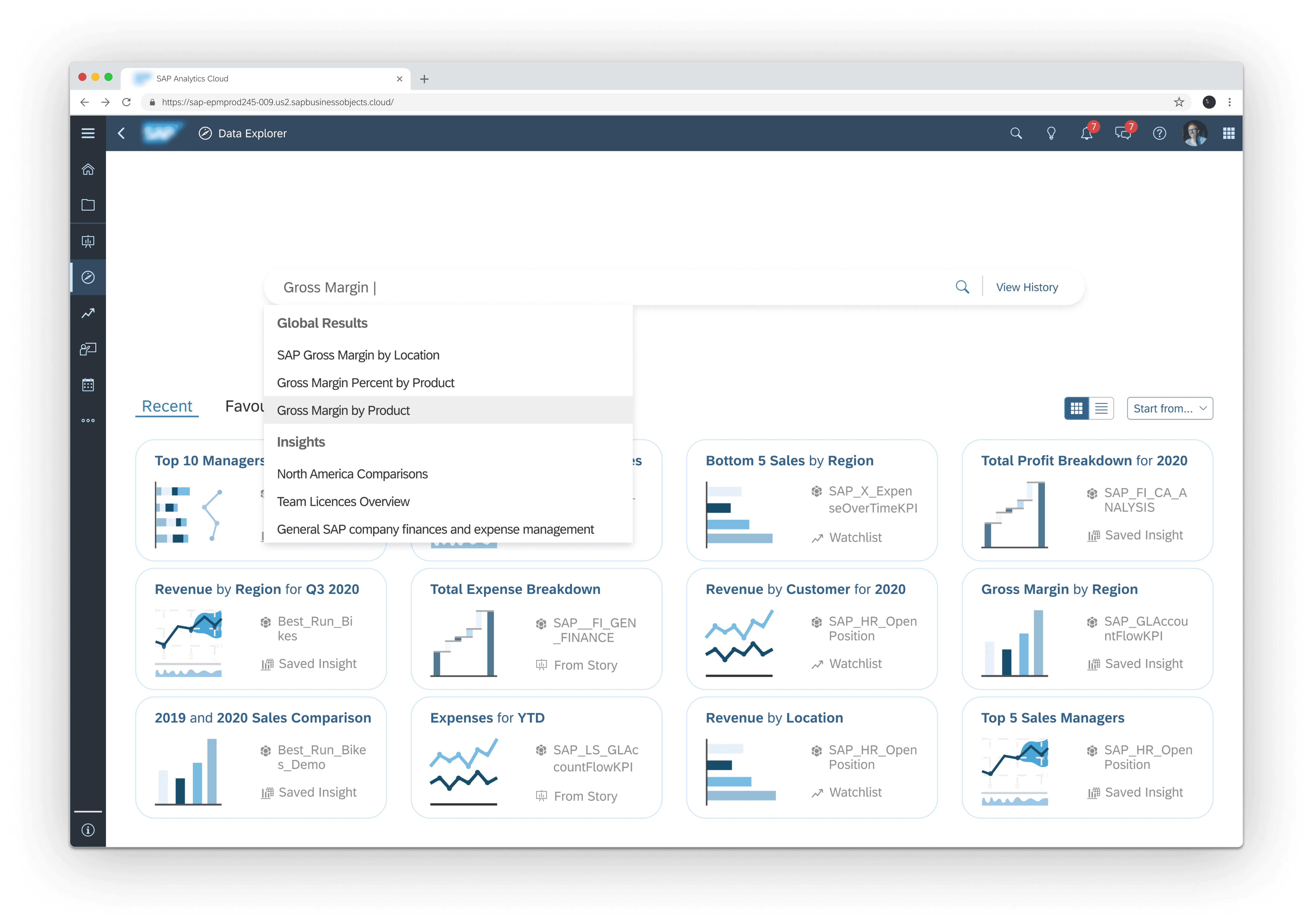Expand the Start from... dropdown
The image size is (1312, 924).
point(1170,408)
